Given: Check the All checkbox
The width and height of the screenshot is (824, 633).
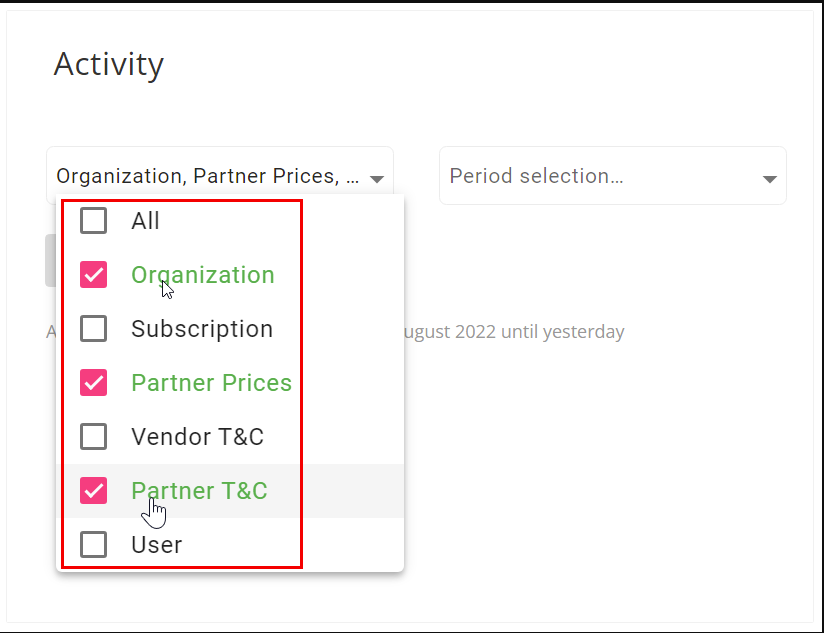Looking at the screenshot, I should click(x=94, y=221).
